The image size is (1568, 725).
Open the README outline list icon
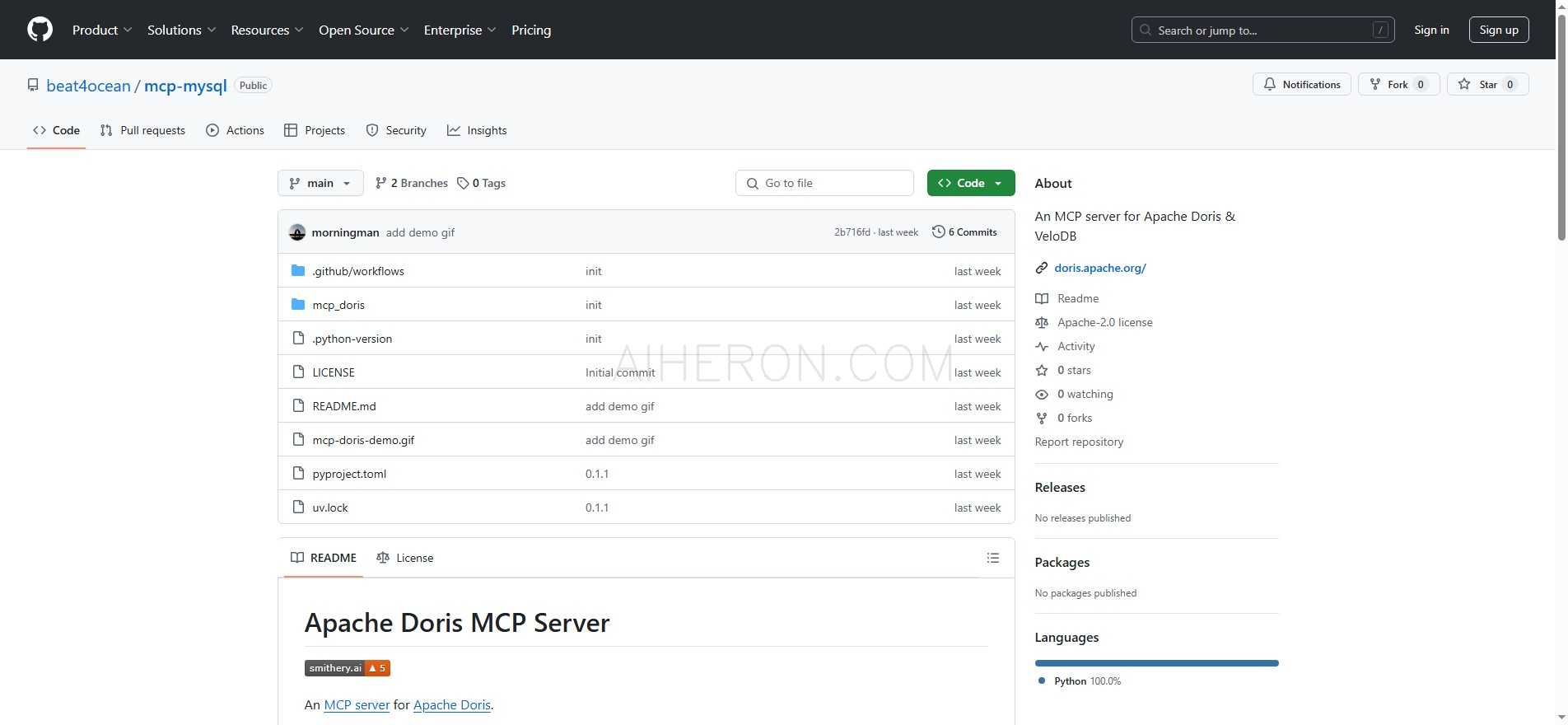[993, 558]
